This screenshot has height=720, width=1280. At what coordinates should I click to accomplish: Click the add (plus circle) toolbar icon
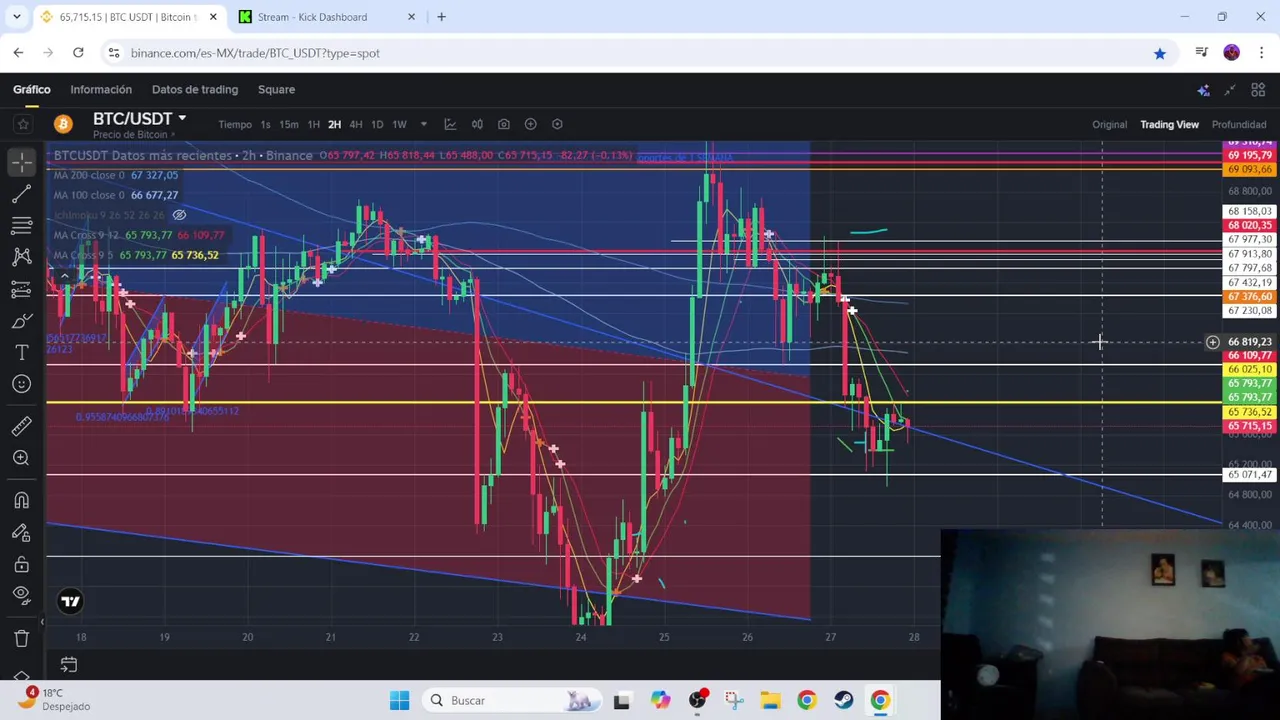531,124
